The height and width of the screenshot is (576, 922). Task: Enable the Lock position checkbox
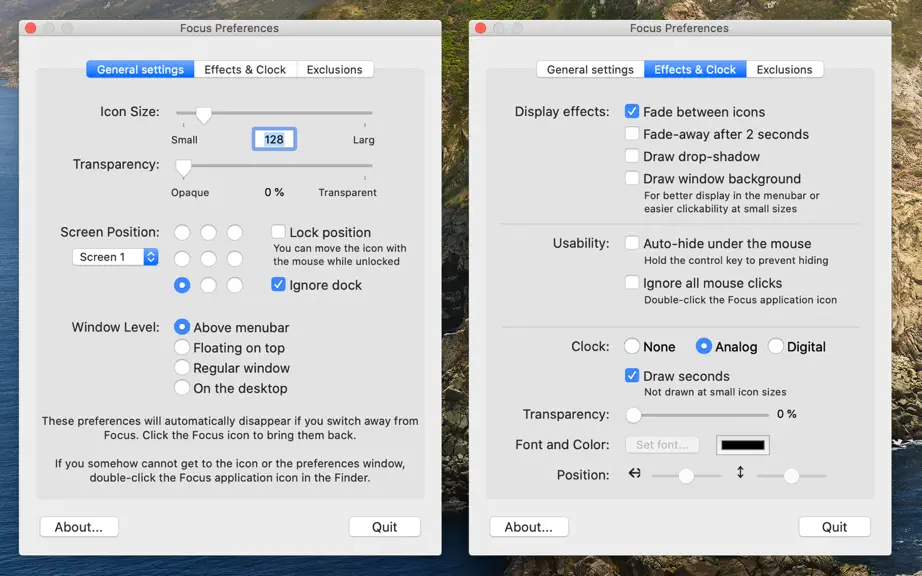[278, 232]
